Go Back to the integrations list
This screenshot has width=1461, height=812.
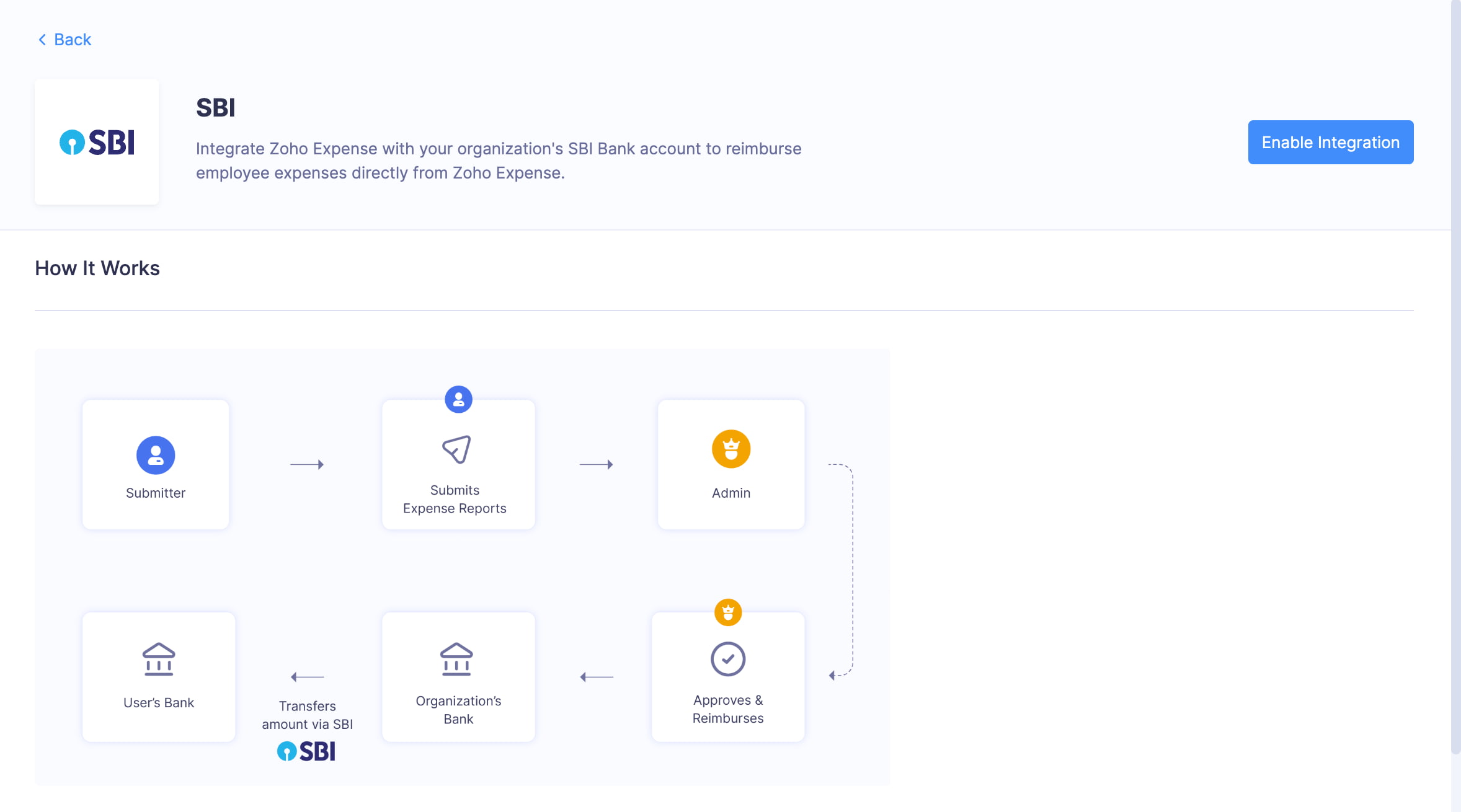coord(64,39)
